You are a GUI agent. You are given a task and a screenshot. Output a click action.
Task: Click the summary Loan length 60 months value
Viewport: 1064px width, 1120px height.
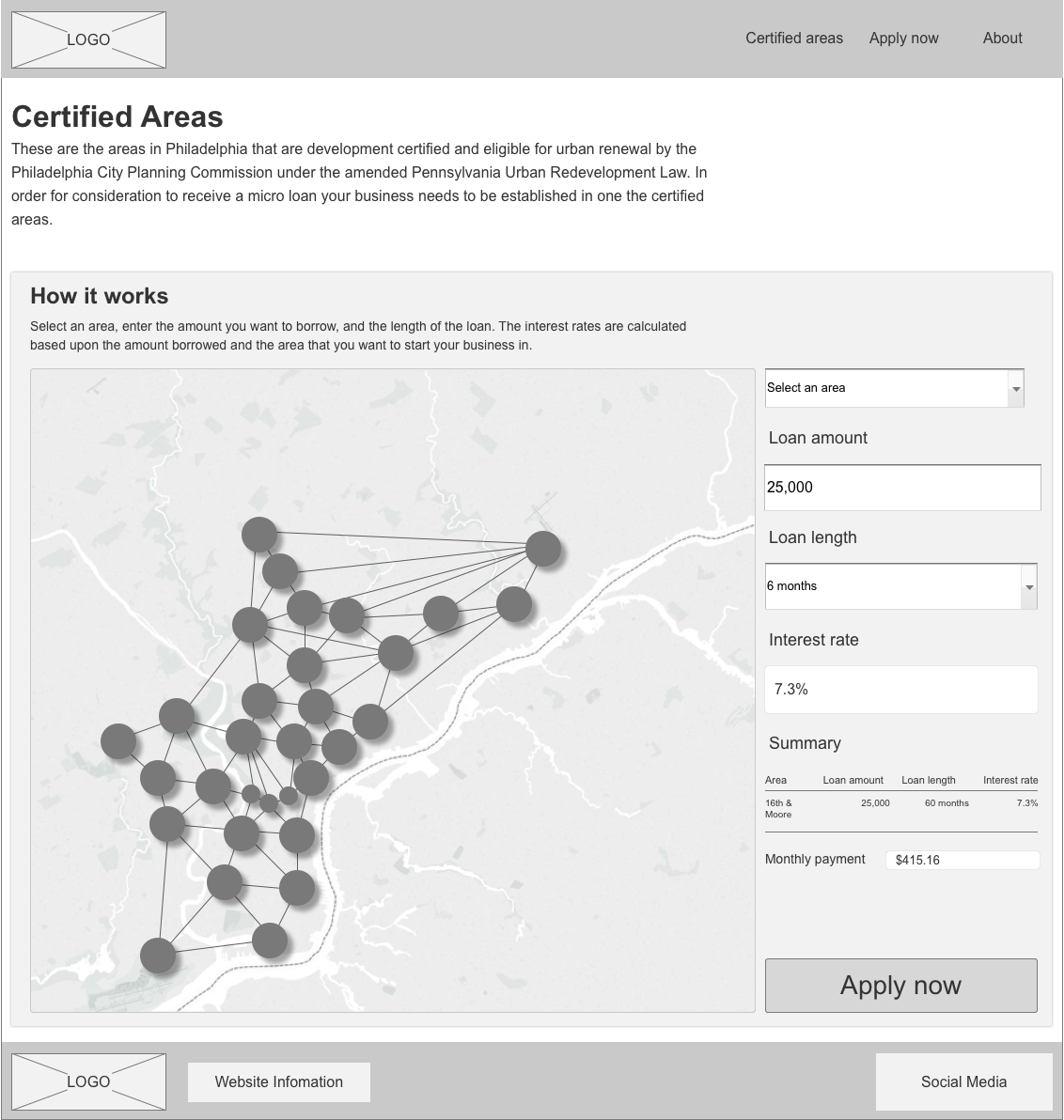tap(947, 802)
